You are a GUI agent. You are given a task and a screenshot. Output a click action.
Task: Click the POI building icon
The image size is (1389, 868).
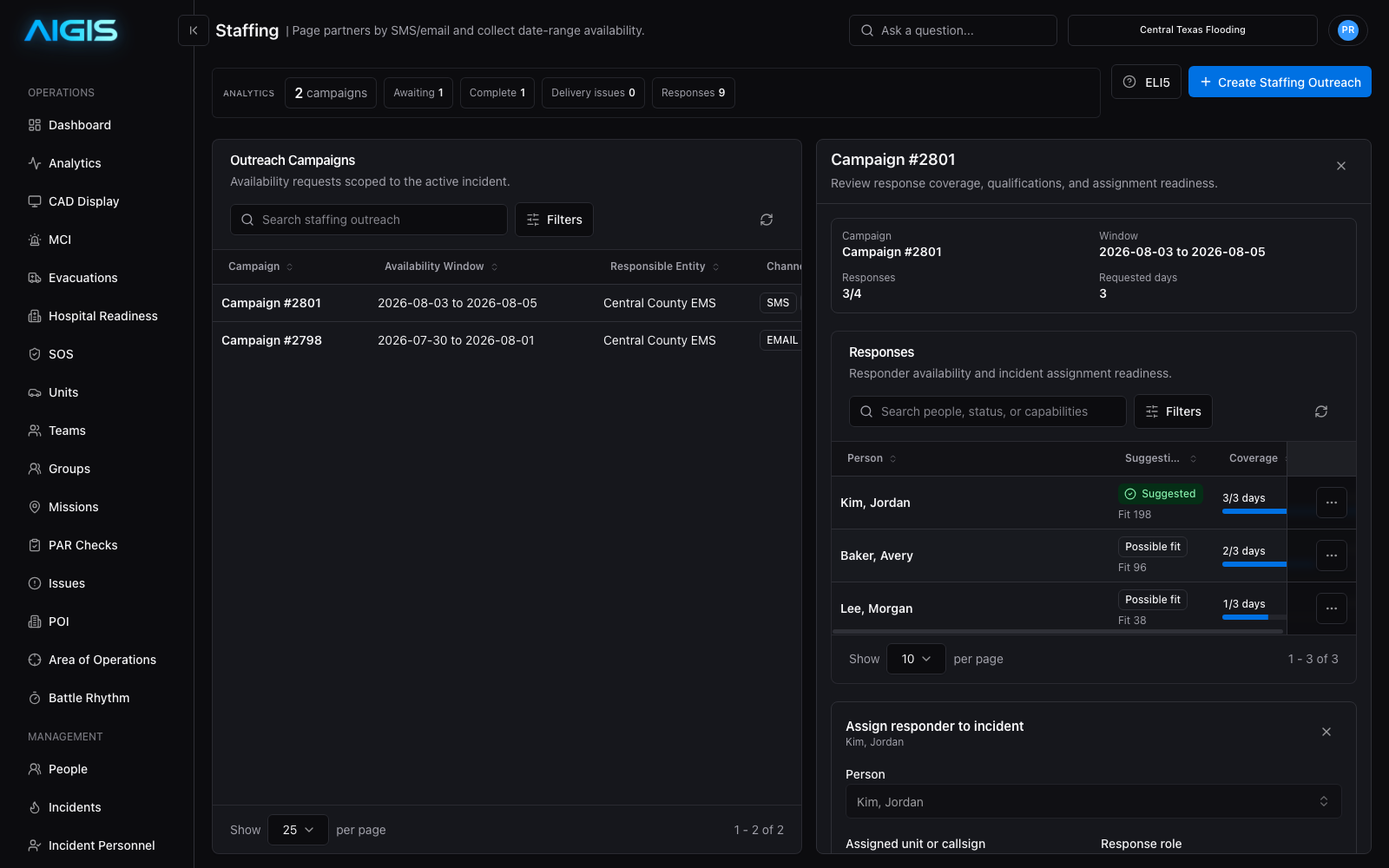(35, 621)
